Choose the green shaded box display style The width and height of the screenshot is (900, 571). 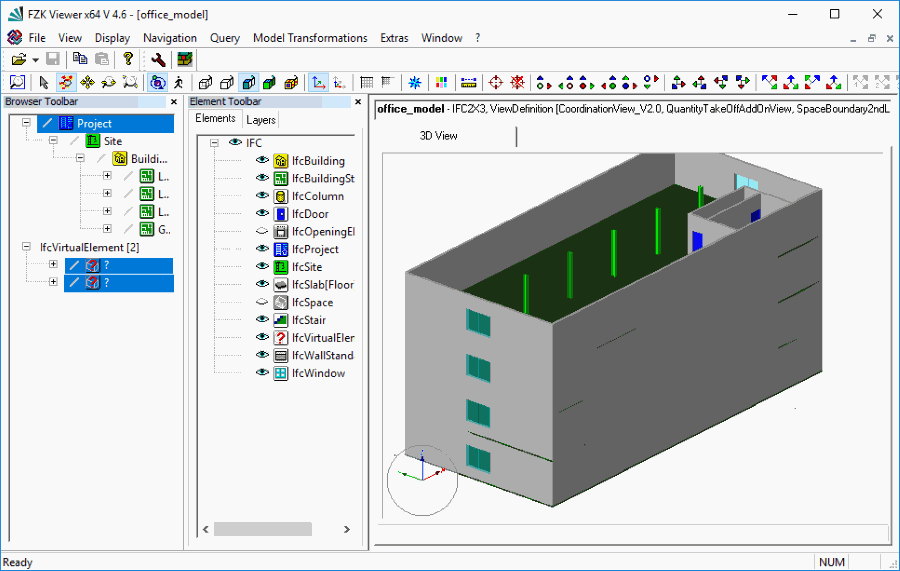[x=269, y=83]
